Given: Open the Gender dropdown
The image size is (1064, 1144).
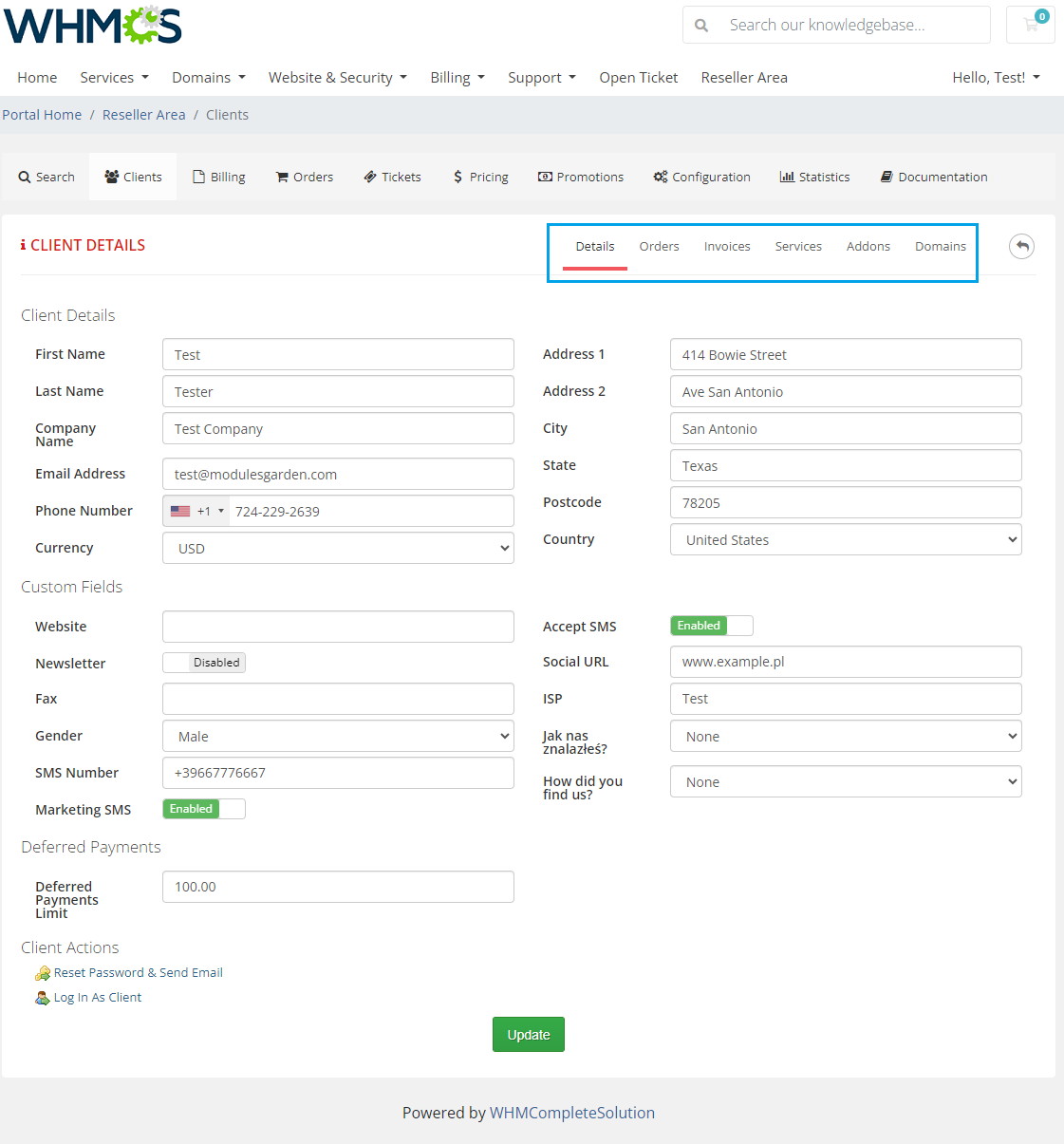Looking at the screenshot, I should click(338, 736).
